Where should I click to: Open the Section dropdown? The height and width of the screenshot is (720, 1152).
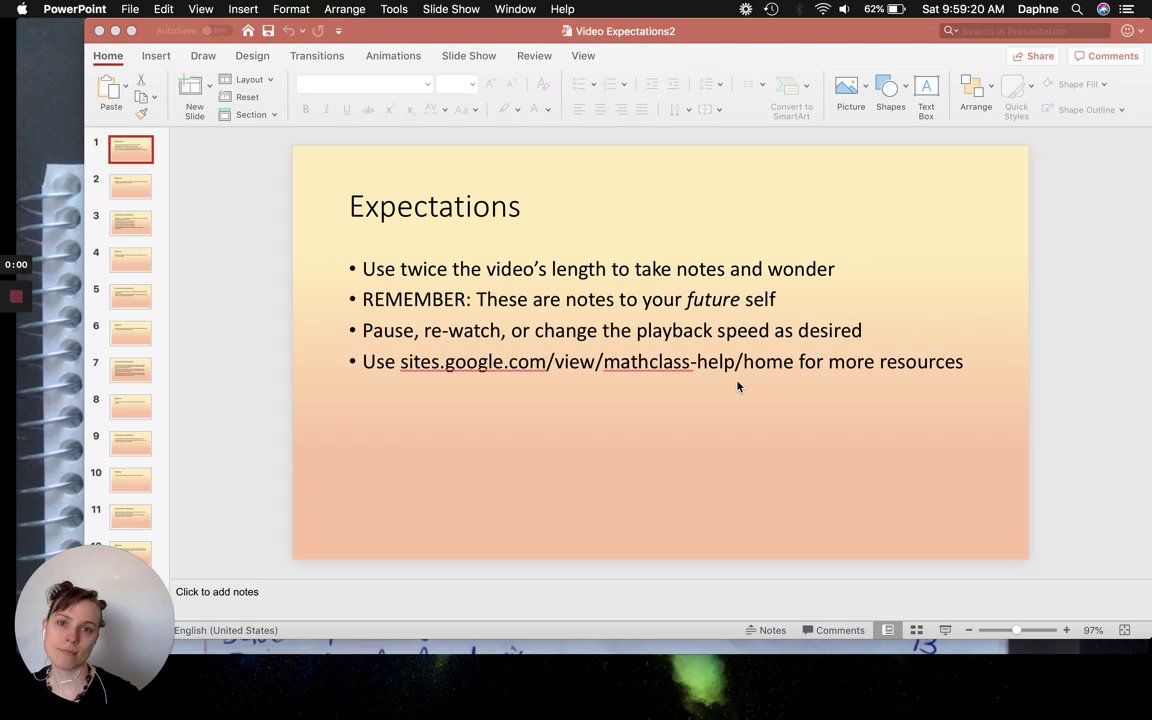coord(248,115)
